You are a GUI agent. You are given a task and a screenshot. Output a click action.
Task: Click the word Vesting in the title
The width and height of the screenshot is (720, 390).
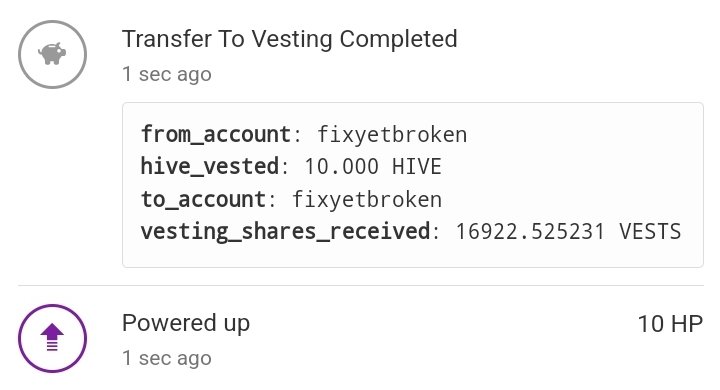(x=292, y=40)
